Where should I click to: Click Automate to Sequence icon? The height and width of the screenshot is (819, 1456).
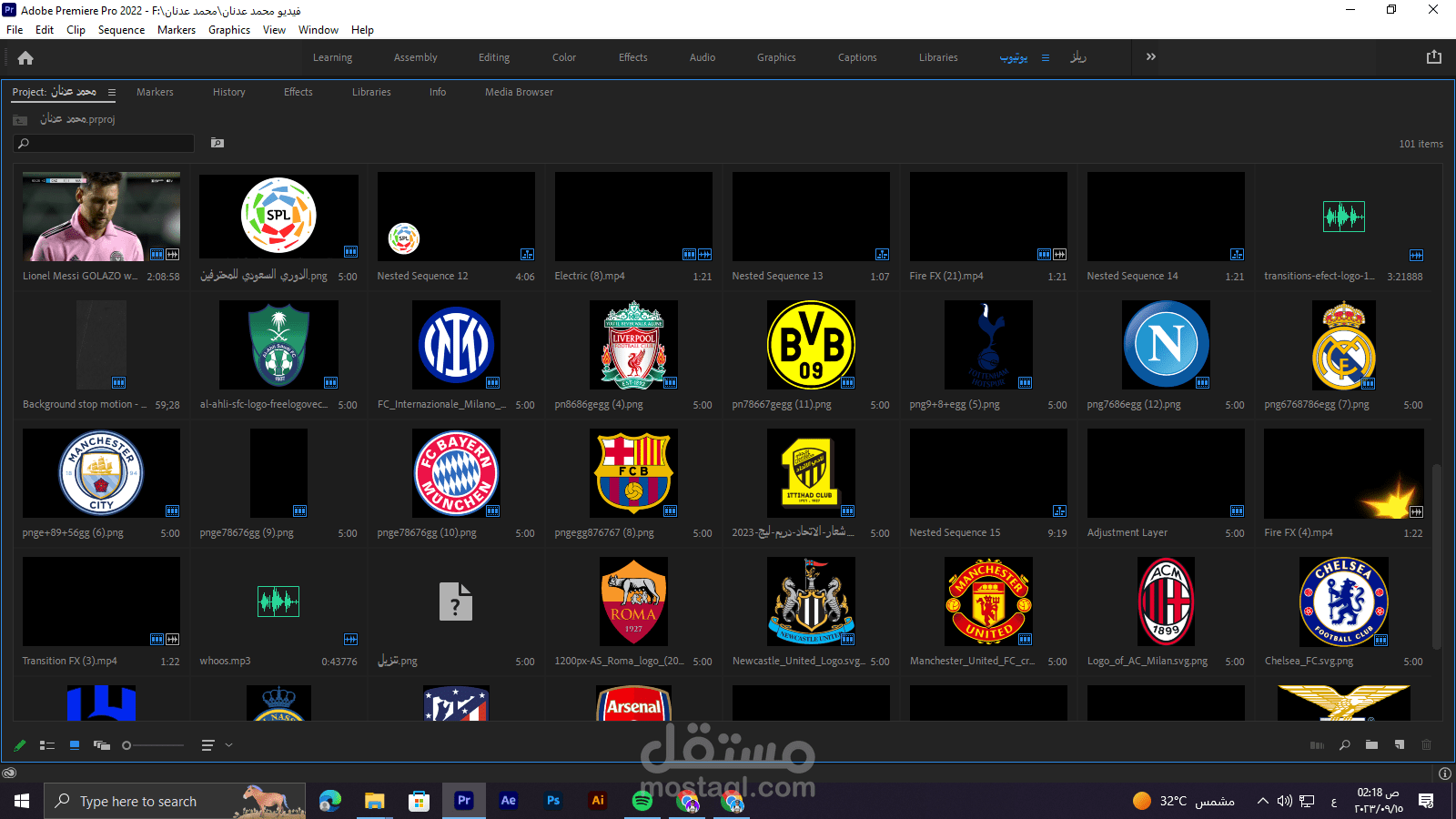pos(1317,745)
